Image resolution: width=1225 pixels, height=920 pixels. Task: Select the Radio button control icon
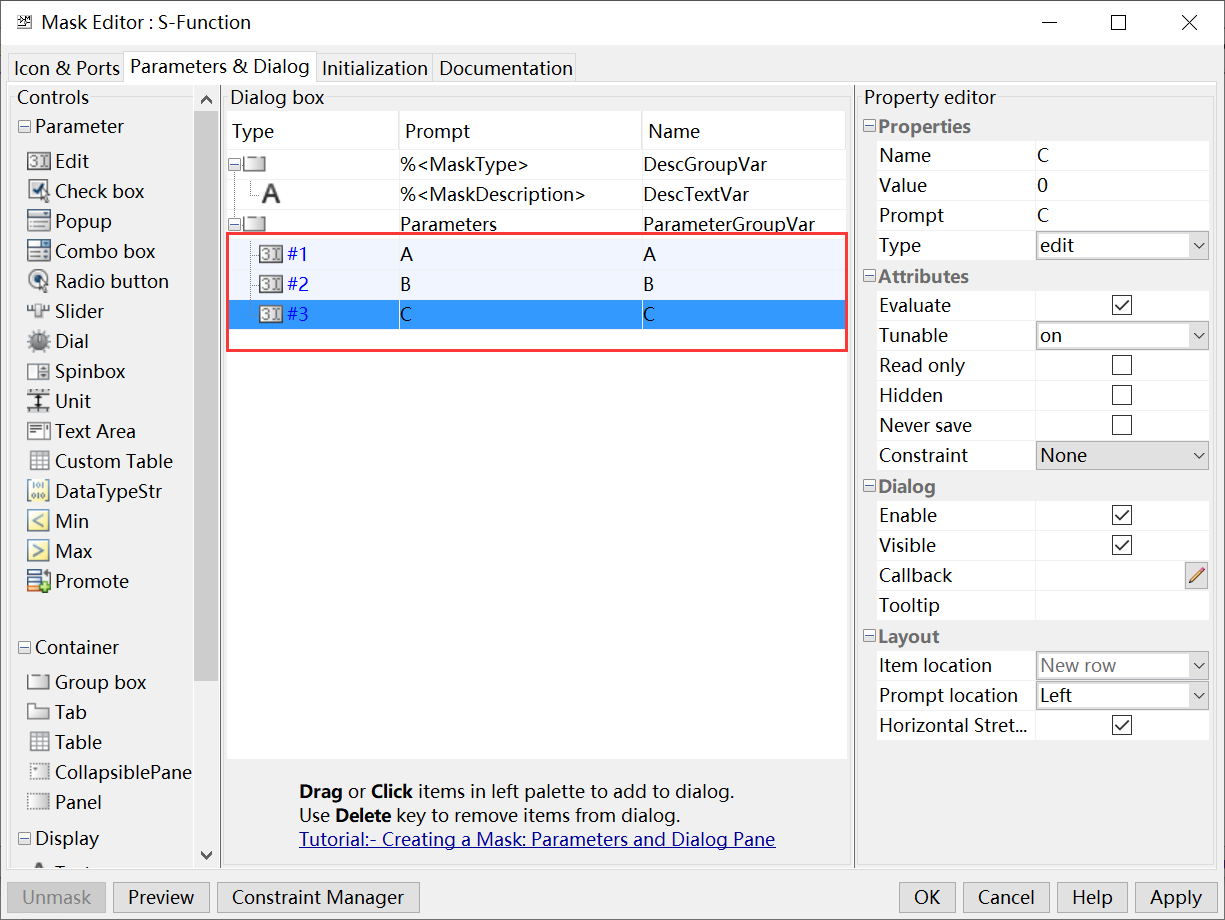(x=39, y=281)
